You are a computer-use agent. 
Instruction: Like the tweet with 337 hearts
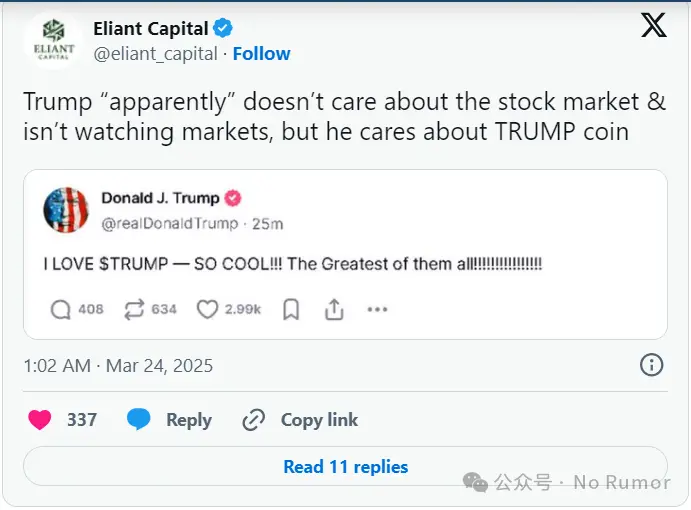[x=40, y=420]
